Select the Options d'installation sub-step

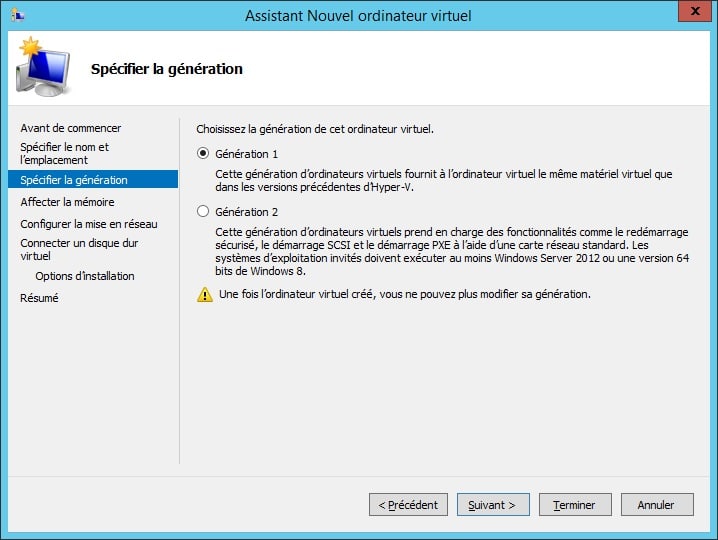point(85,276)
